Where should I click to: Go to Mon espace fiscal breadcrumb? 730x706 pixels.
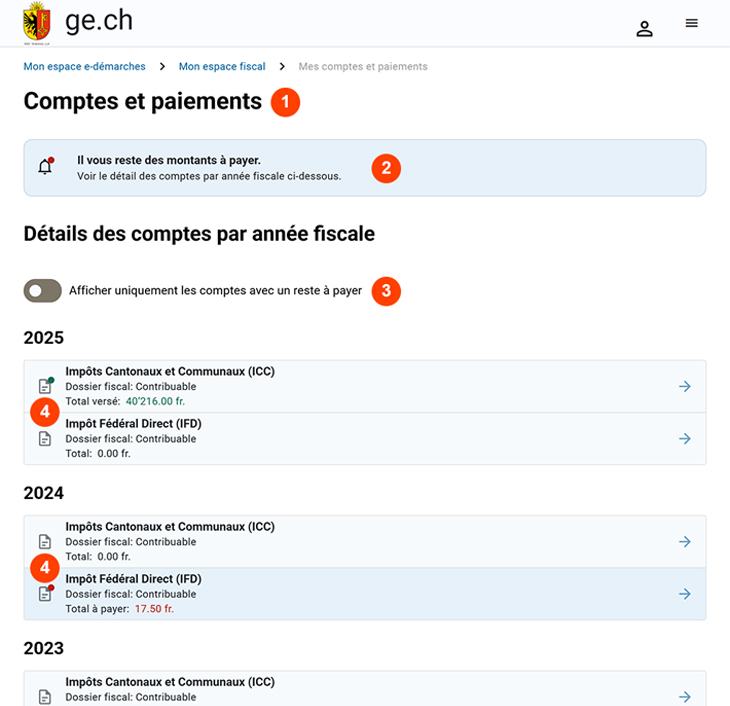[x=222, y=67]
